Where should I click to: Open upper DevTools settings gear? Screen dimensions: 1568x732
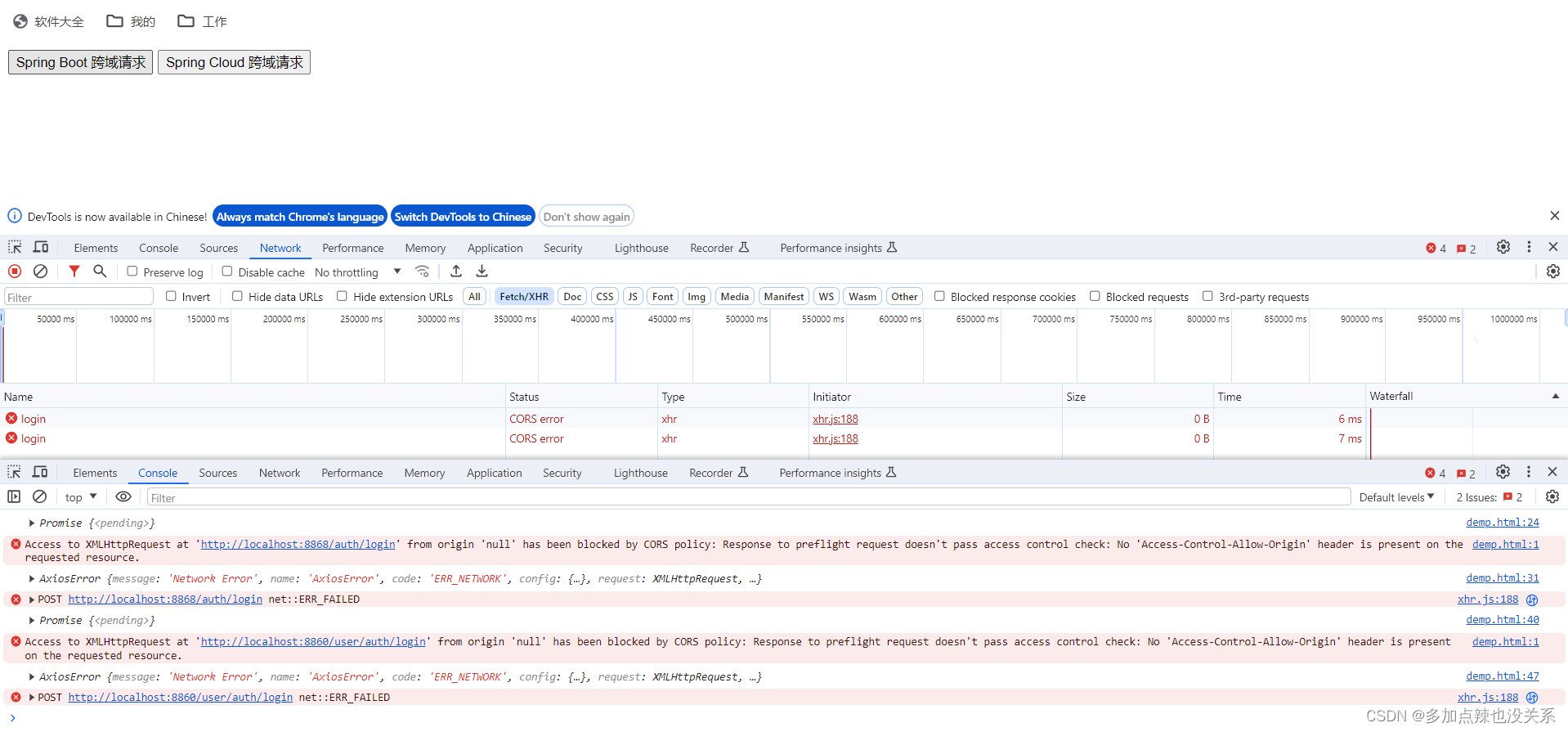[x=1503, y=247]
